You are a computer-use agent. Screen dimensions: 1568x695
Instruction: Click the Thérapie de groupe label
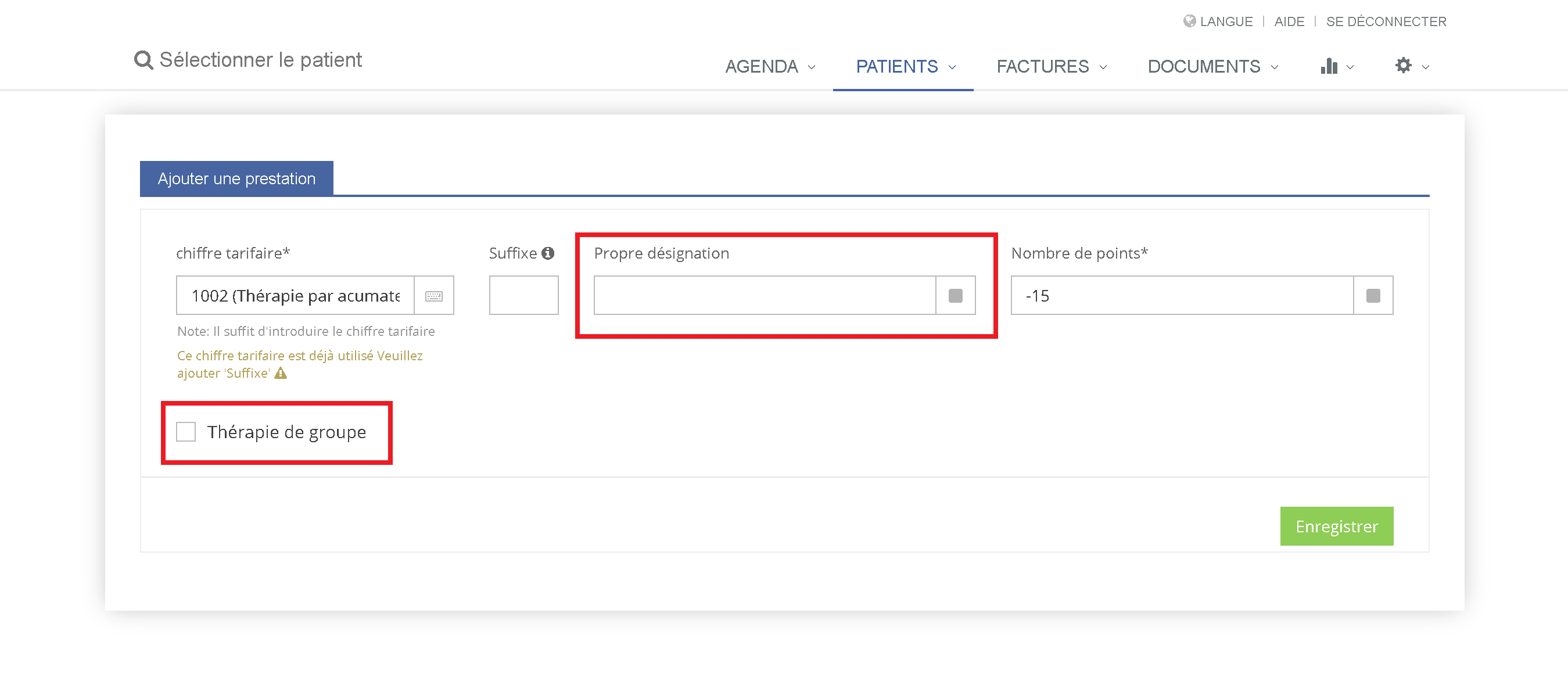(x=286, y=432)
